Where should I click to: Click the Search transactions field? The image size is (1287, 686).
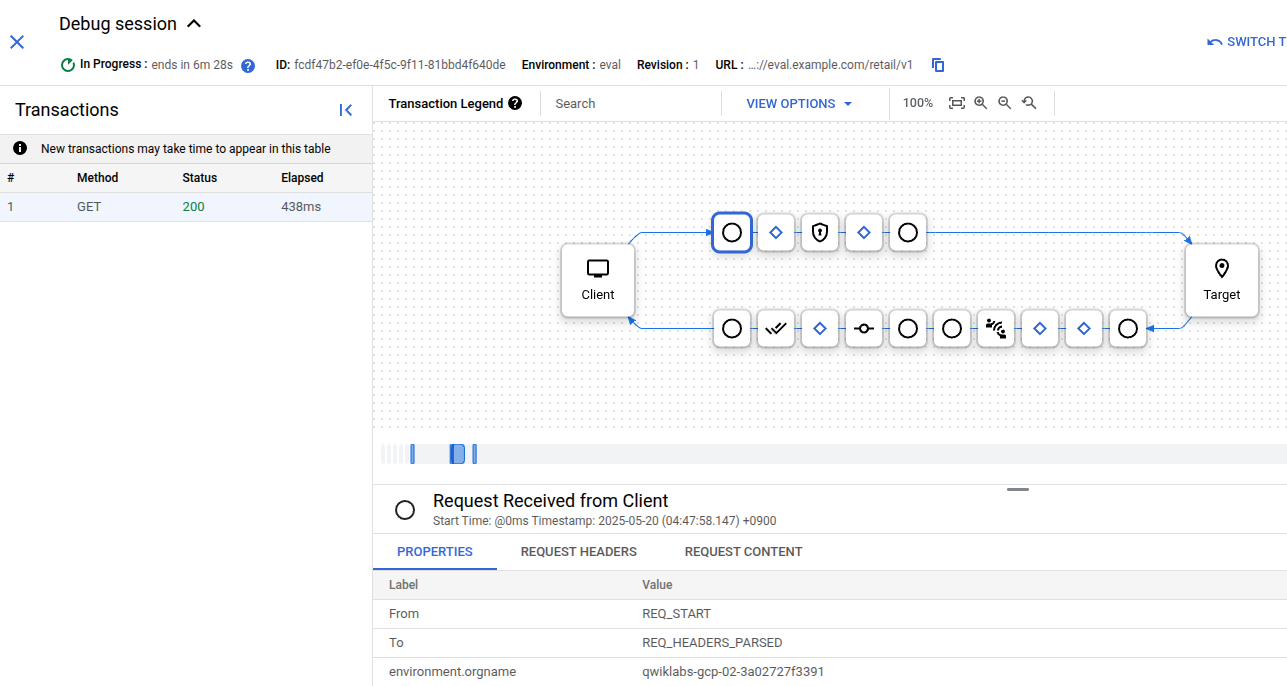[632, 103]
